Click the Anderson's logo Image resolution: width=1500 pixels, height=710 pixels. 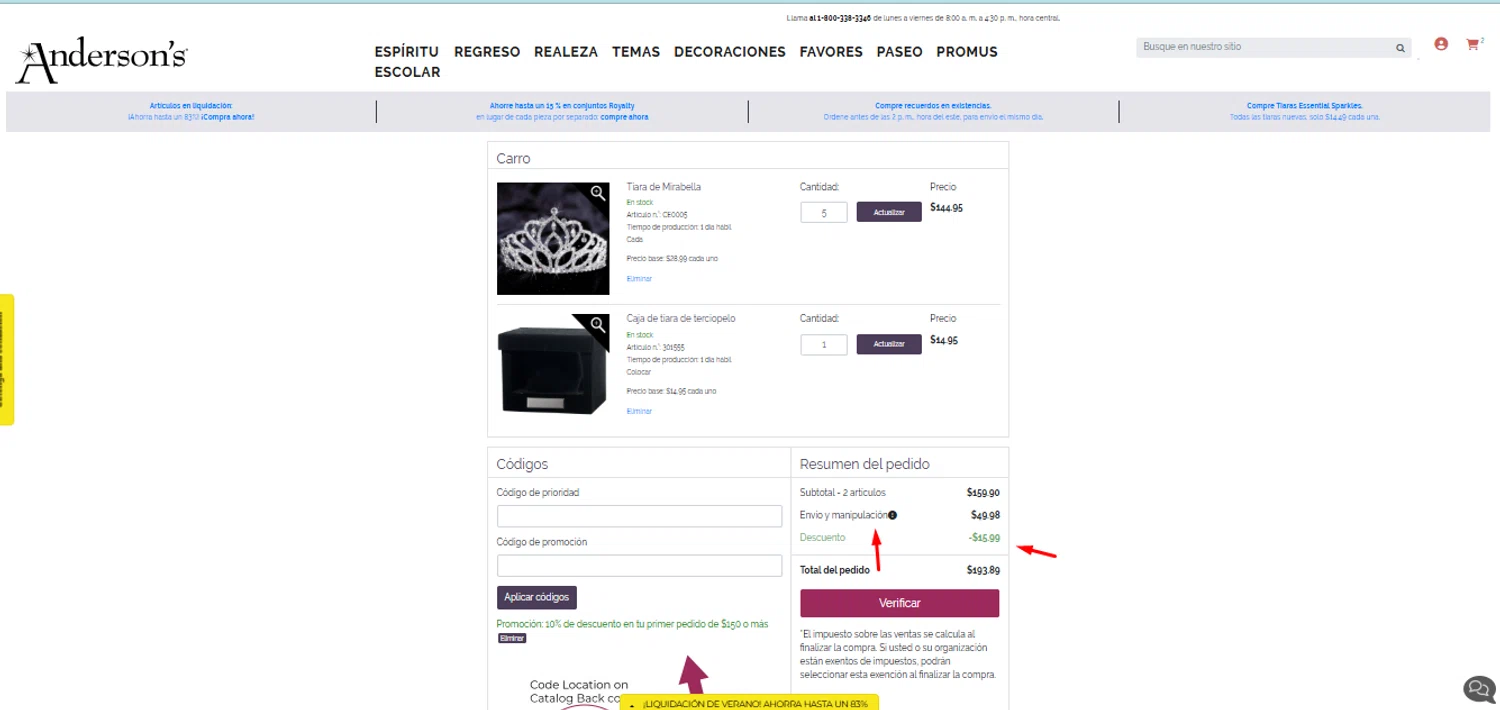tap(101, 61)
